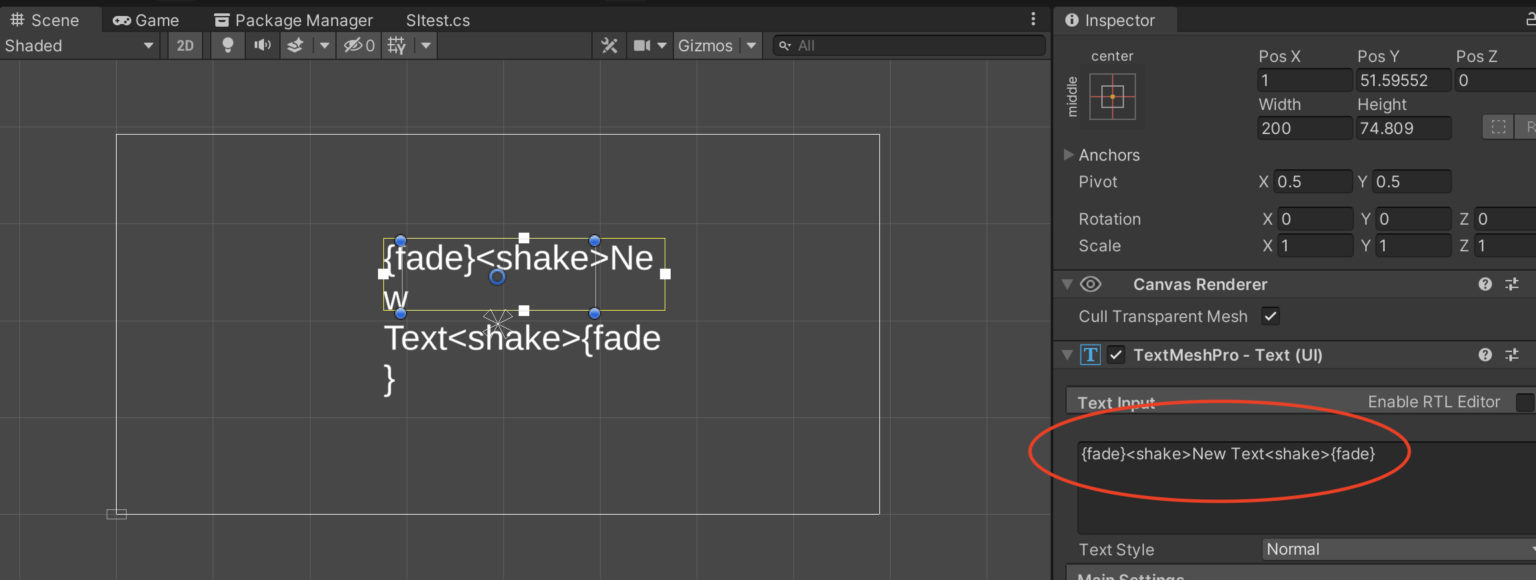
Task: Open Scene view overflow menu icon
Action: click(1033, 18)
